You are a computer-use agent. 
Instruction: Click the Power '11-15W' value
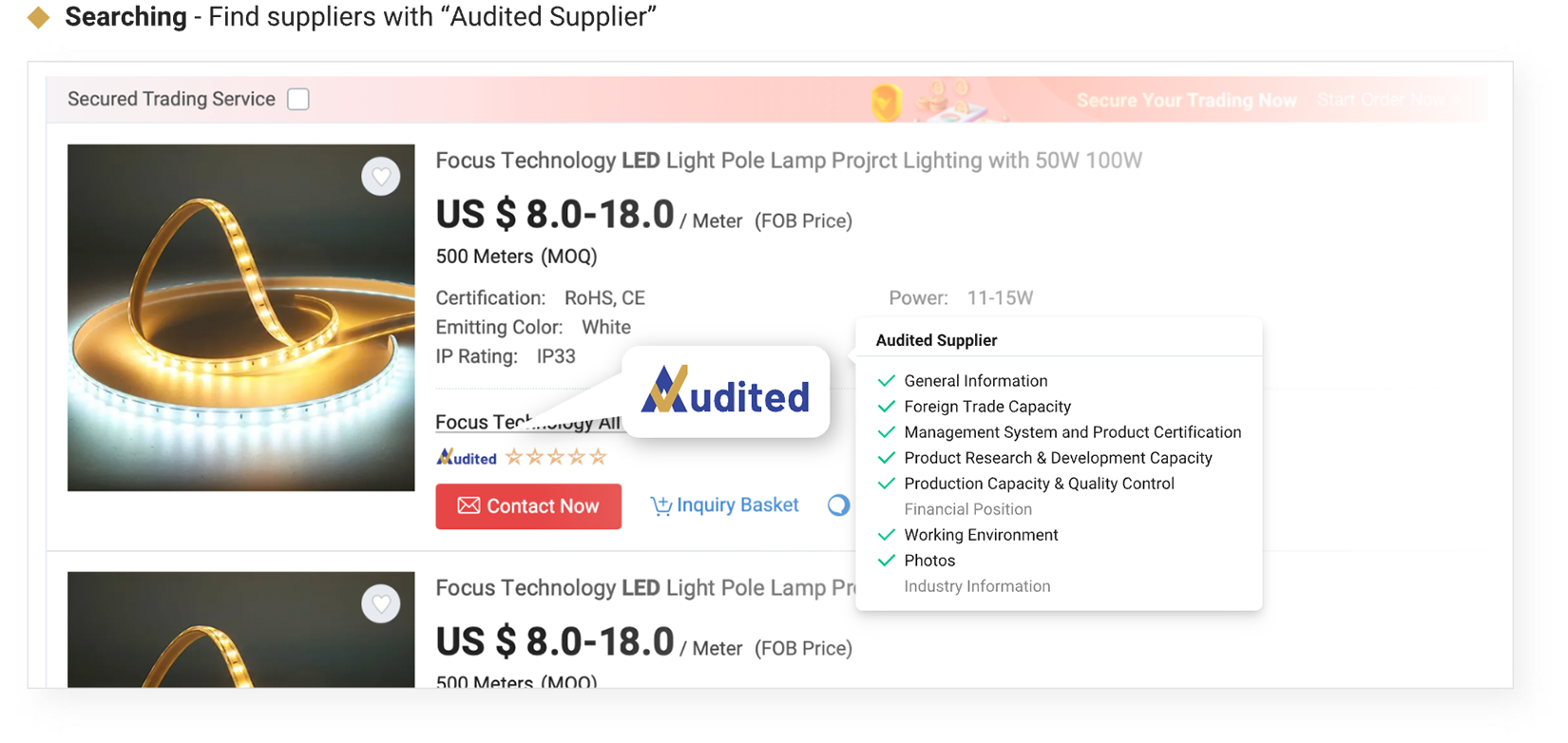coord(1000,298)
